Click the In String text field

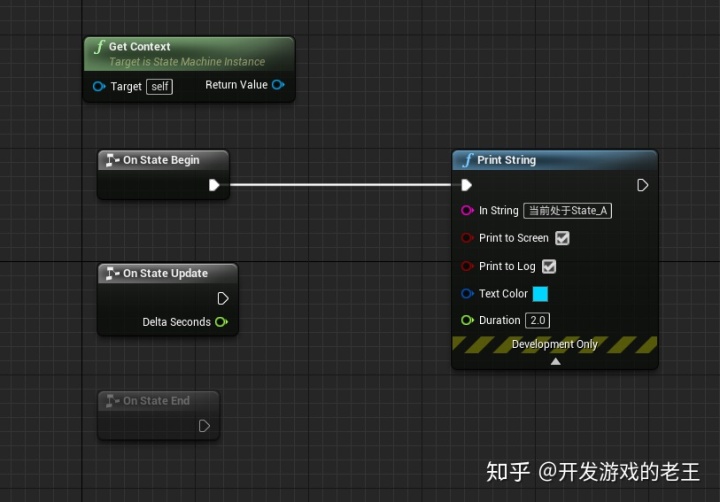tap(568, 211)
